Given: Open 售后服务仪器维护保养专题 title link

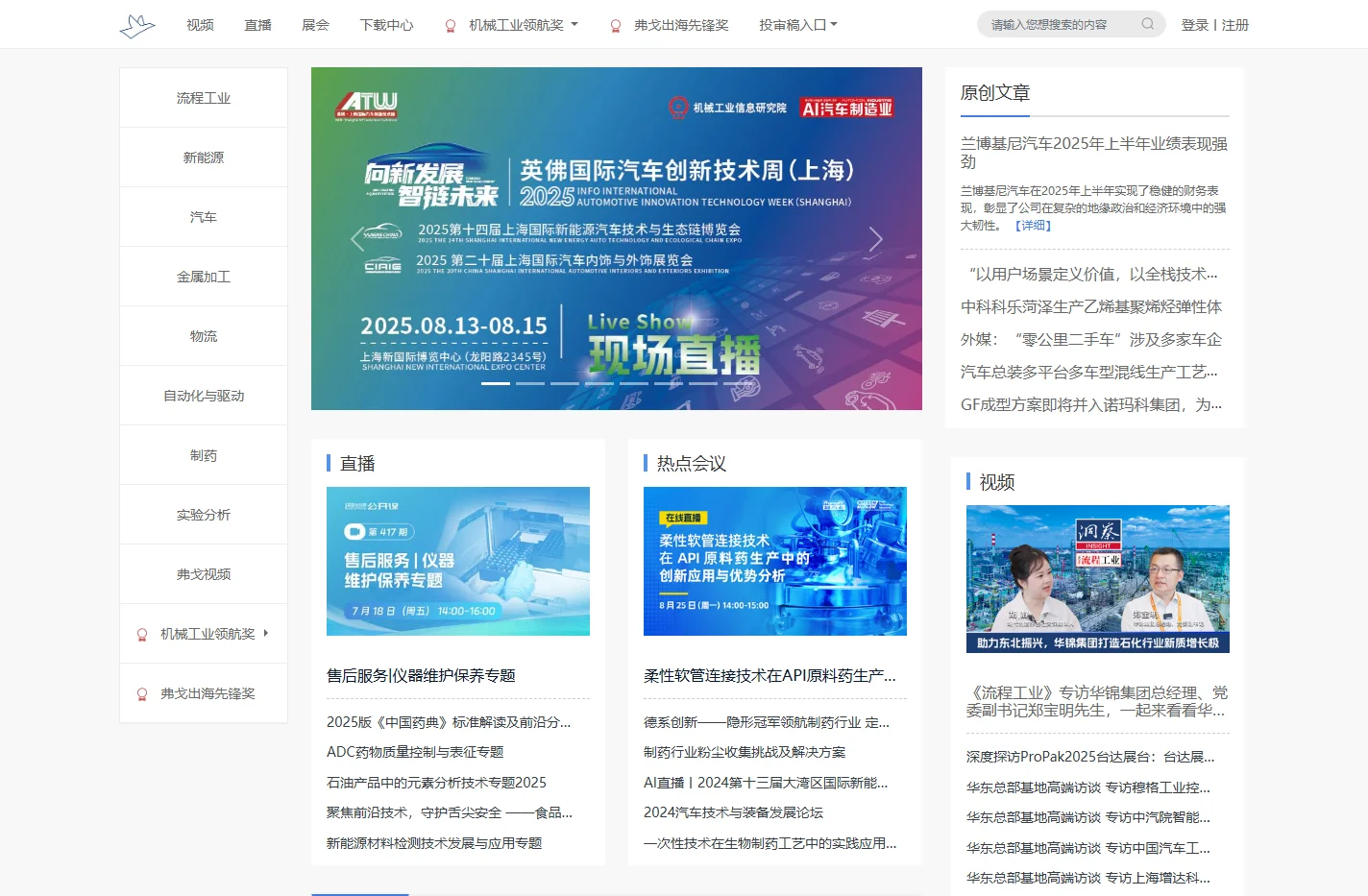Looking at the screenshot, I should pyautogui.click(x=421, y=676).
